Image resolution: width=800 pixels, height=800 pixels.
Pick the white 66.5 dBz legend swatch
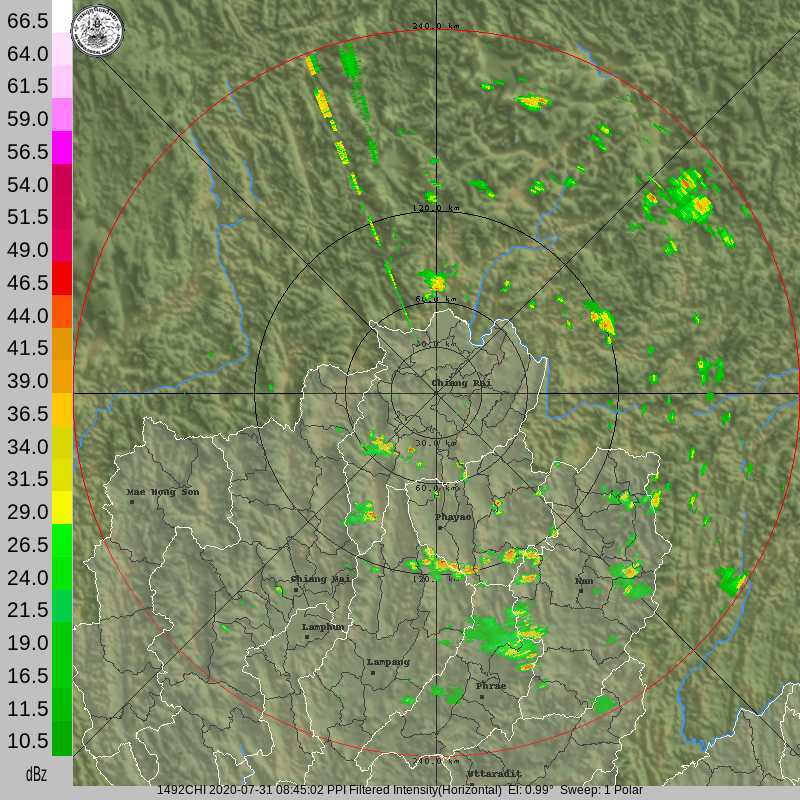click(x=62, y=16)
